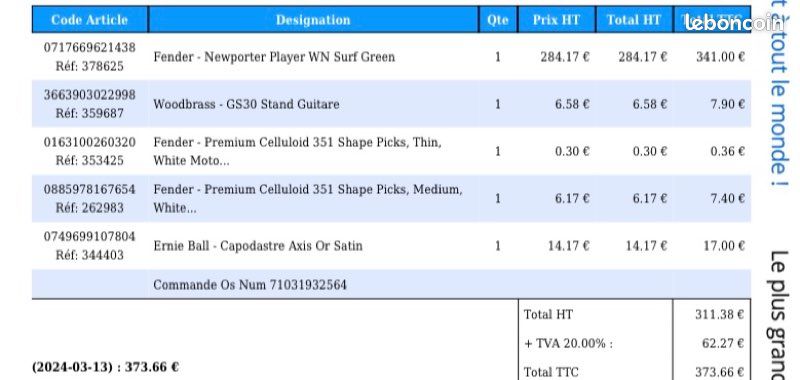The height and width of the screenshot is (380, 800).
Task: Click the Prix HT column header
Action: tap(557, 20)
